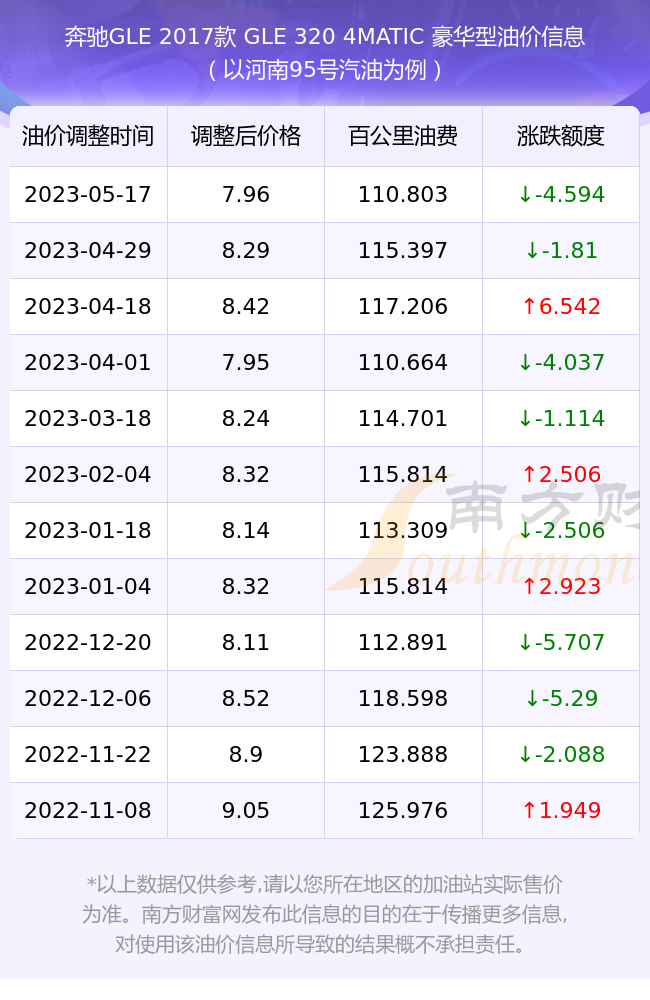Select price value 8.14
The image size is (650, 1000).
pos(246,531)
